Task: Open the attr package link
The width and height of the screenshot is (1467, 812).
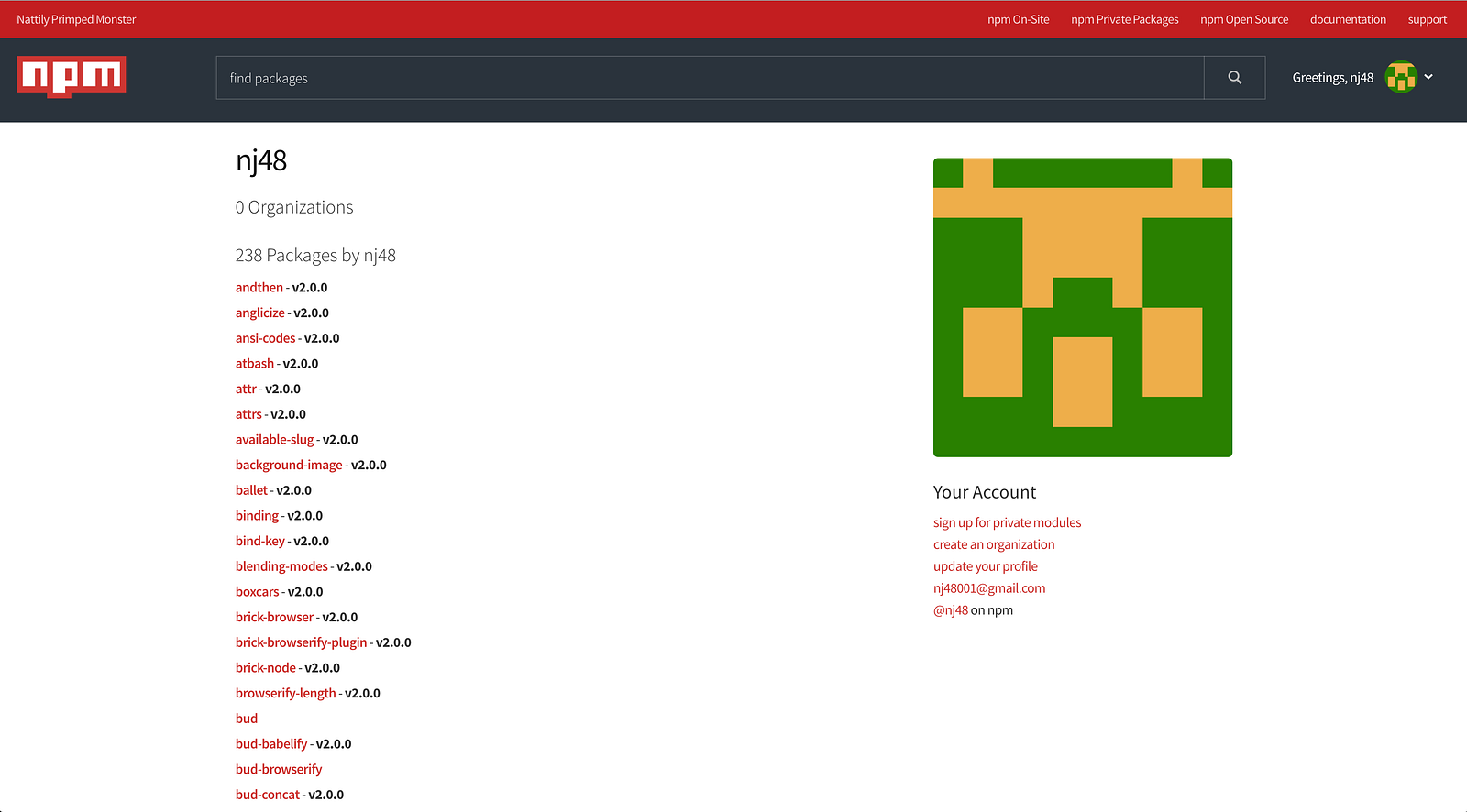Action: click(x=246, y=389)
